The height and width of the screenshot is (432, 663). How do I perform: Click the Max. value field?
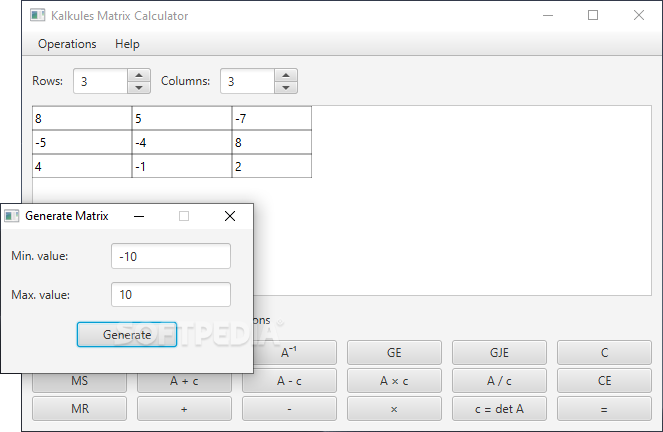click(x=171, y=295)
